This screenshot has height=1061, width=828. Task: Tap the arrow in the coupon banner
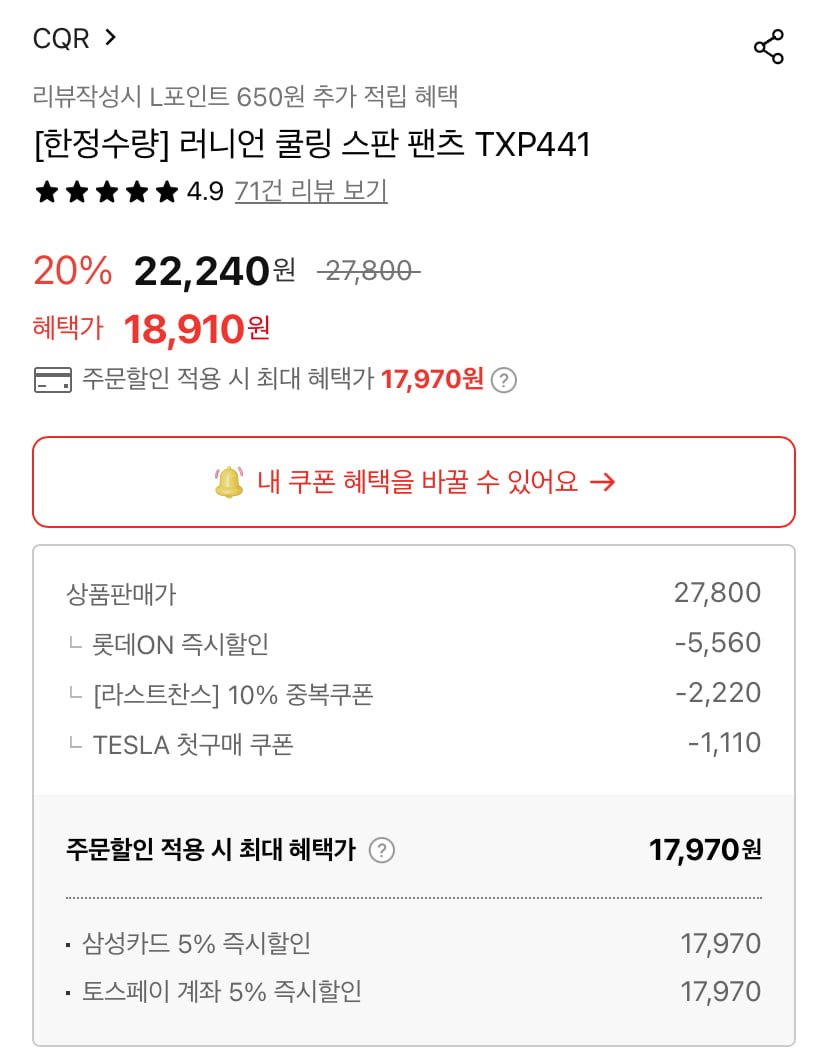(602, 482)
